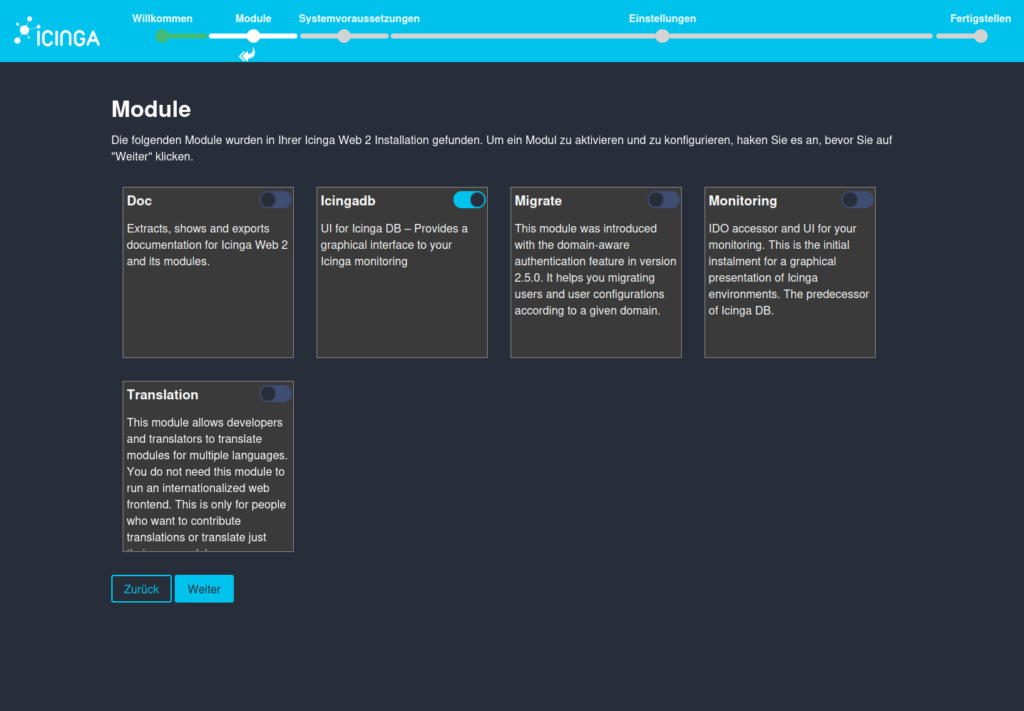This screenshot has height=711, width=1024.
Task: Click the Module step circle
Action: point(253,36)
